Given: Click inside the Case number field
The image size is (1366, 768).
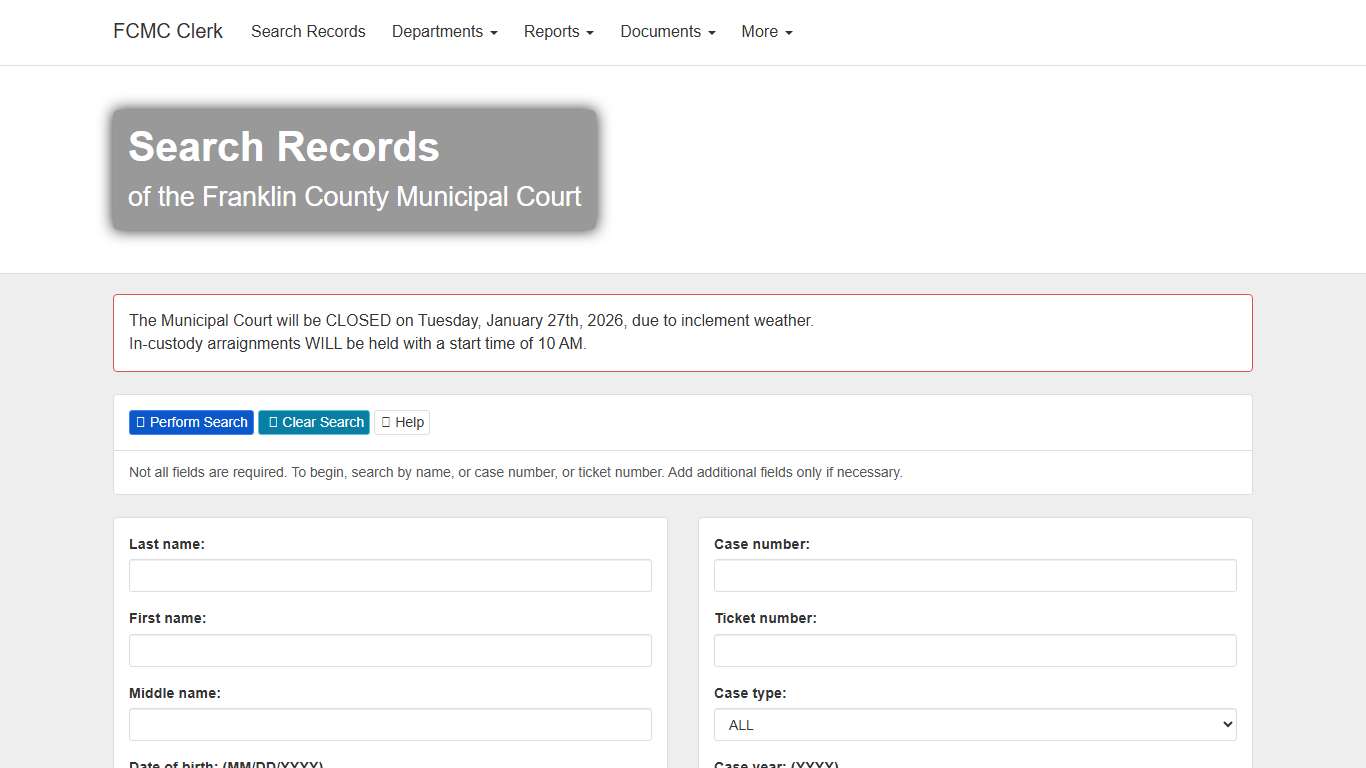Looking at the screenshot, I should coord(975,575).
